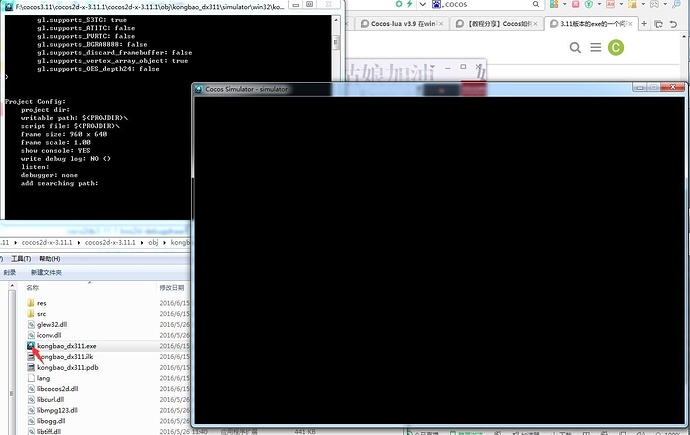690x435 pixels.
Task: Click the console window title bar icon
Action: tap(9, 7)
